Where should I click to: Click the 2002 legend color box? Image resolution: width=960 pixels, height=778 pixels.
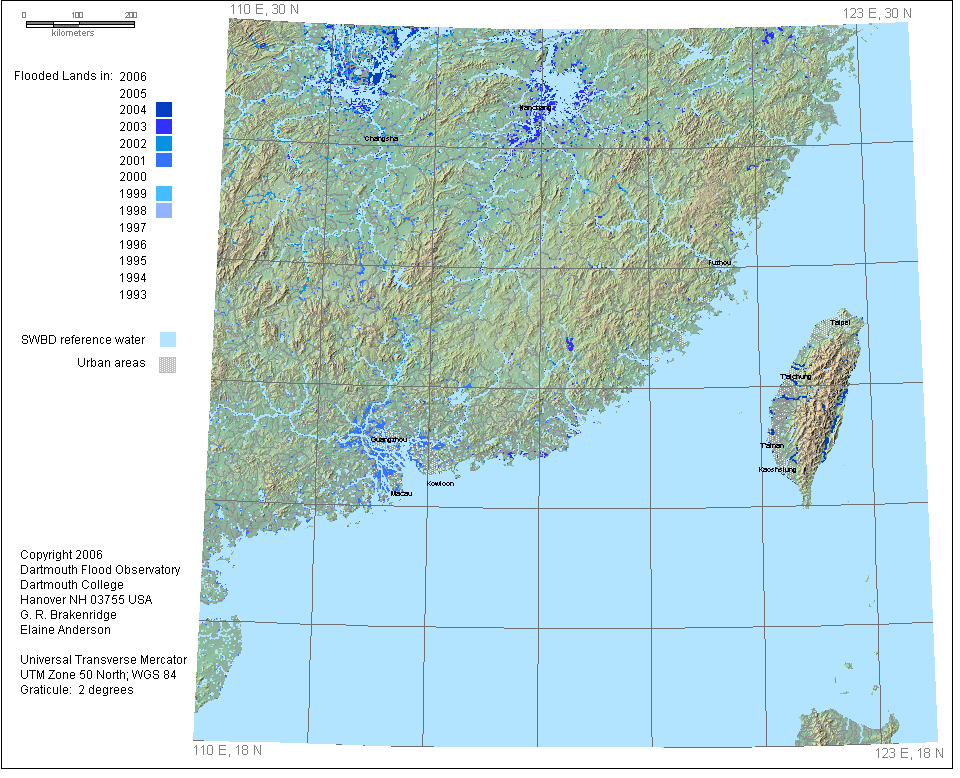(x=164, y=144)
